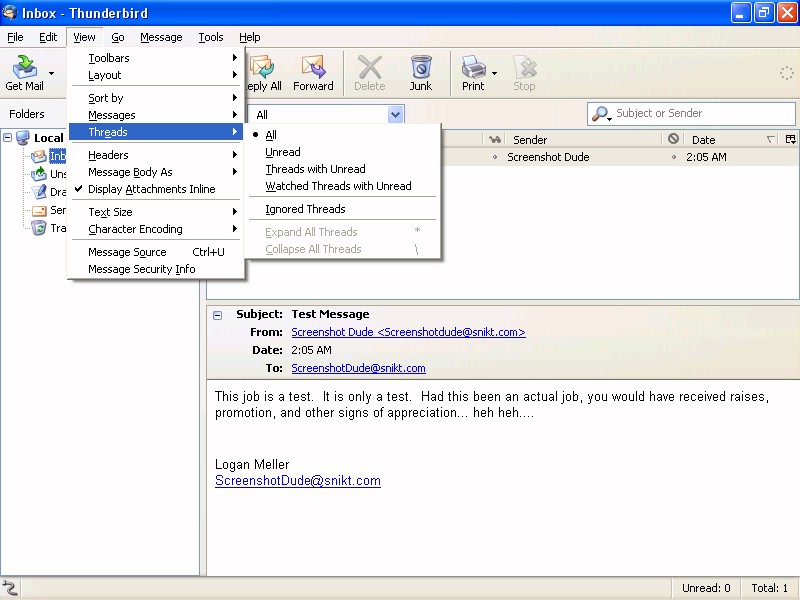Click the Trash folder icon
Screen dimensions: 800x600
(39, 228)
